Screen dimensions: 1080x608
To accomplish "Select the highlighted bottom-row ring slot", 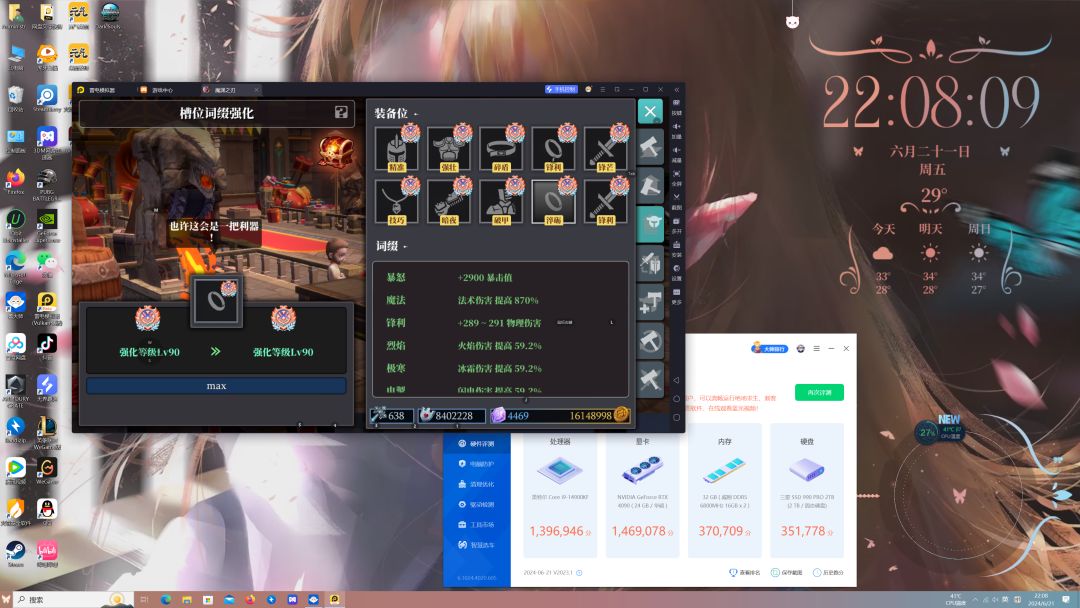I will pos(554,202).
